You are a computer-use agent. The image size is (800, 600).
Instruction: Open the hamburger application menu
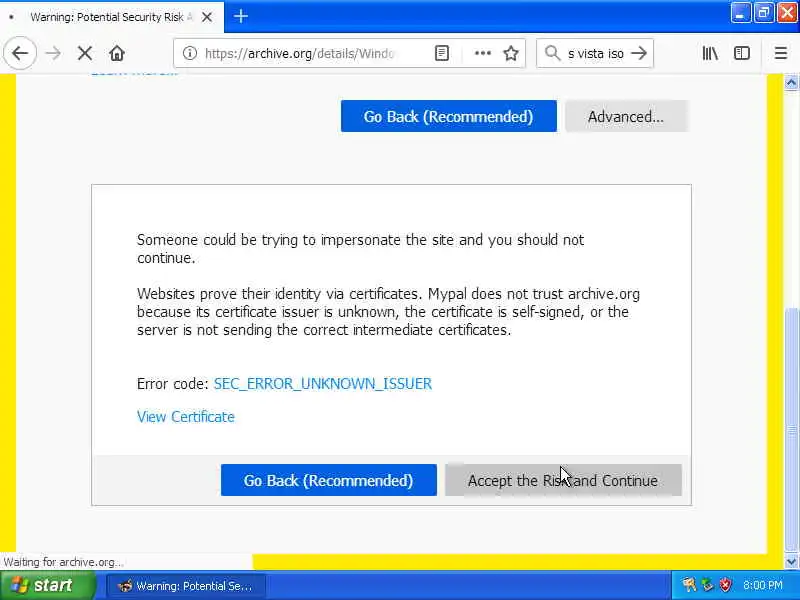point(781,53)
